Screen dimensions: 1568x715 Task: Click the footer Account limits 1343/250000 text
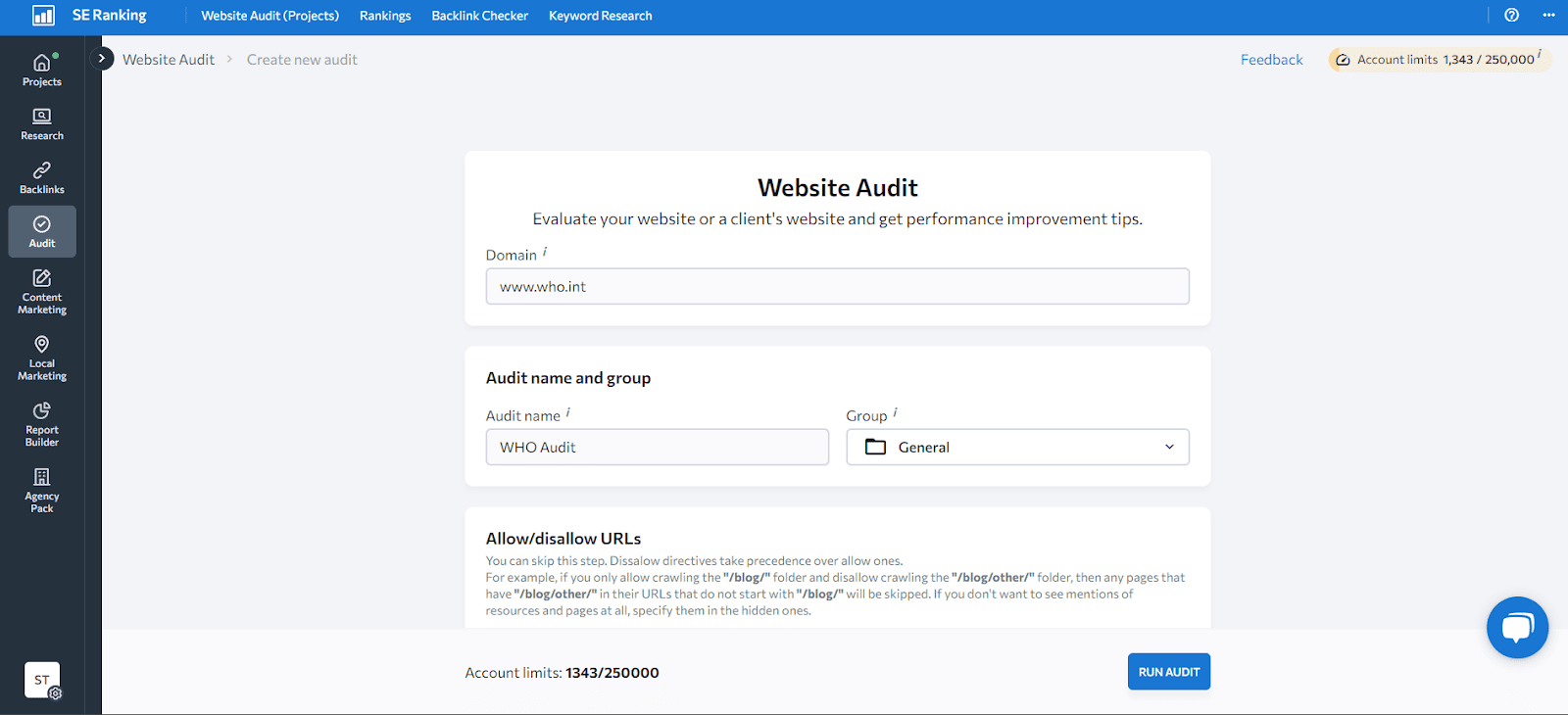[x=563, y=673]
